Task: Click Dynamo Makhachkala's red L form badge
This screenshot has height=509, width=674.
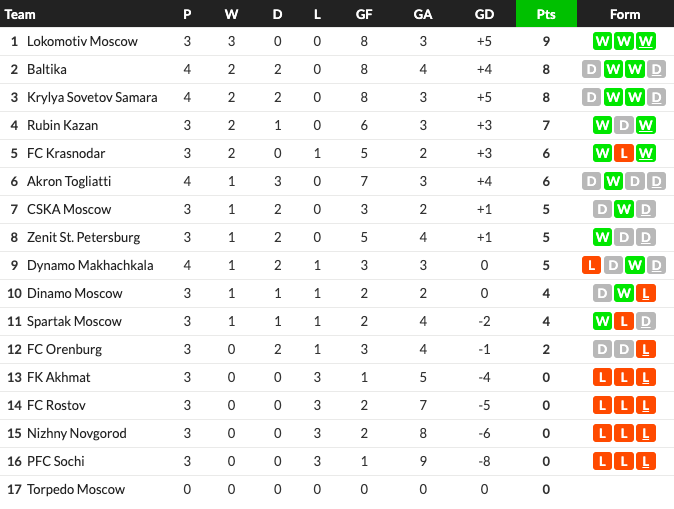Action: coord(591,265)
